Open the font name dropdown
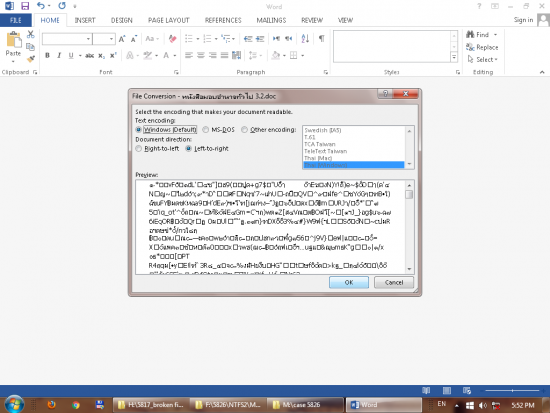 pyautogui.click(x=88, y=39)
